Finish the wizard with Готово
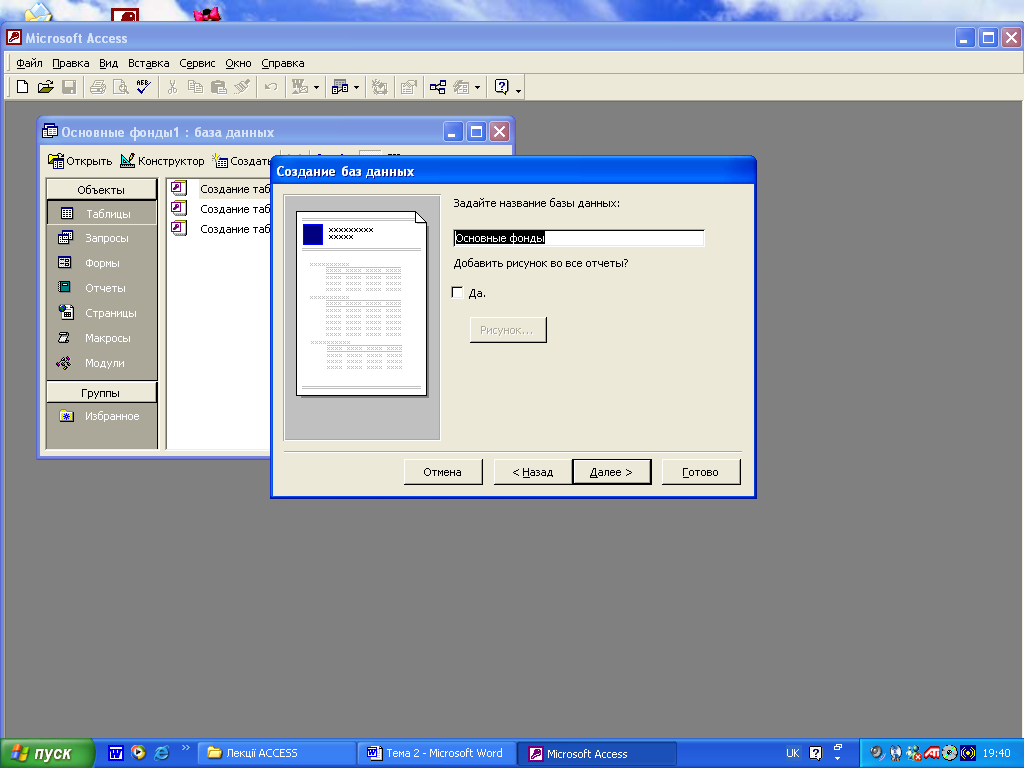The width and height of the screenshot is (1024, 768). coord(701,472)
